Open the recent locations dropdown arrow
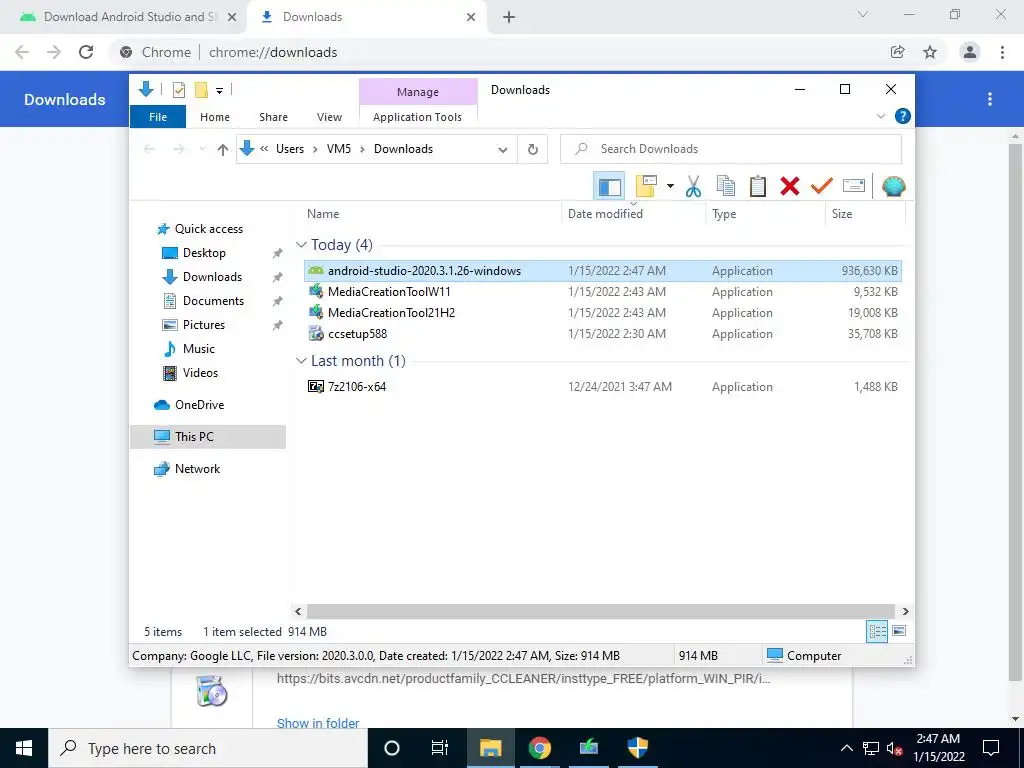Viewport: 1024px width, 768px height. pos(202,150)
